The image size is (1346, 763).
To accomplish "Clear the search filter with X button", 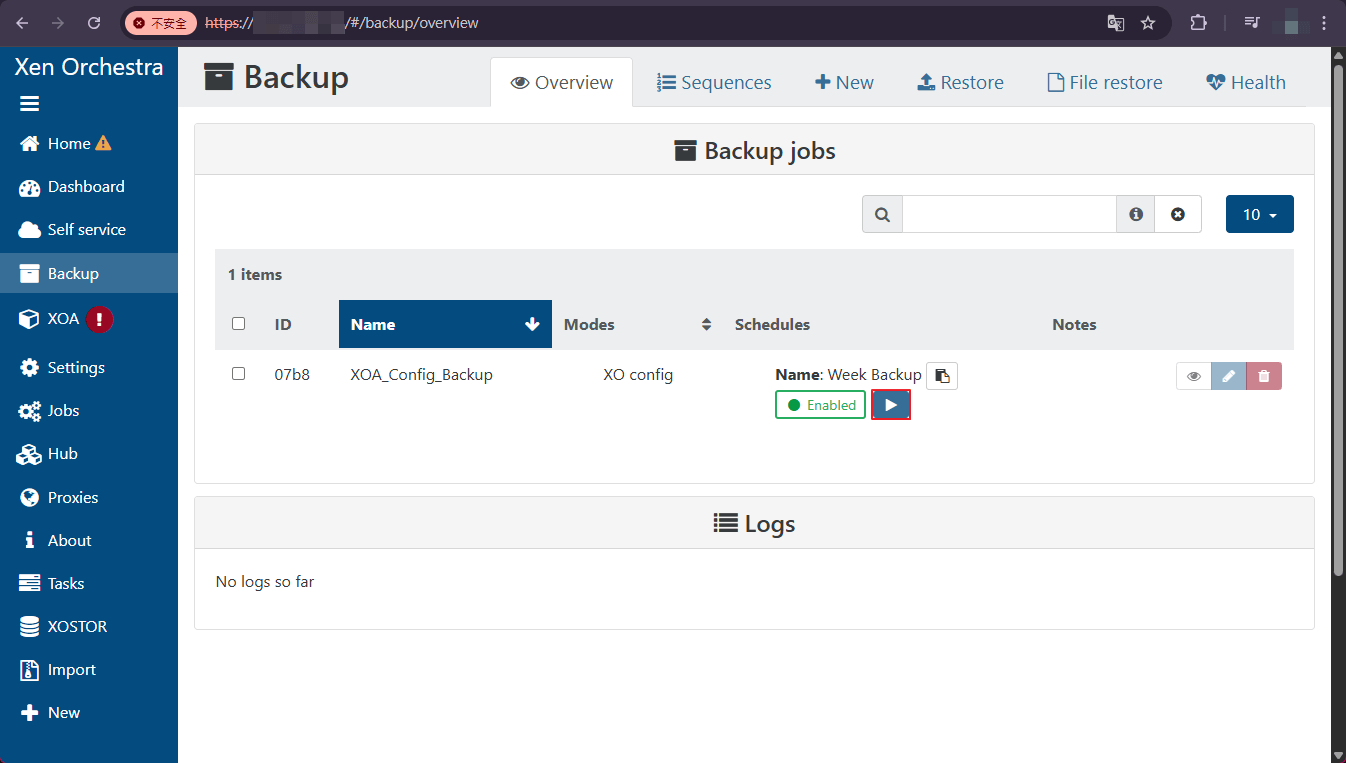I will tap(1178, 214).
